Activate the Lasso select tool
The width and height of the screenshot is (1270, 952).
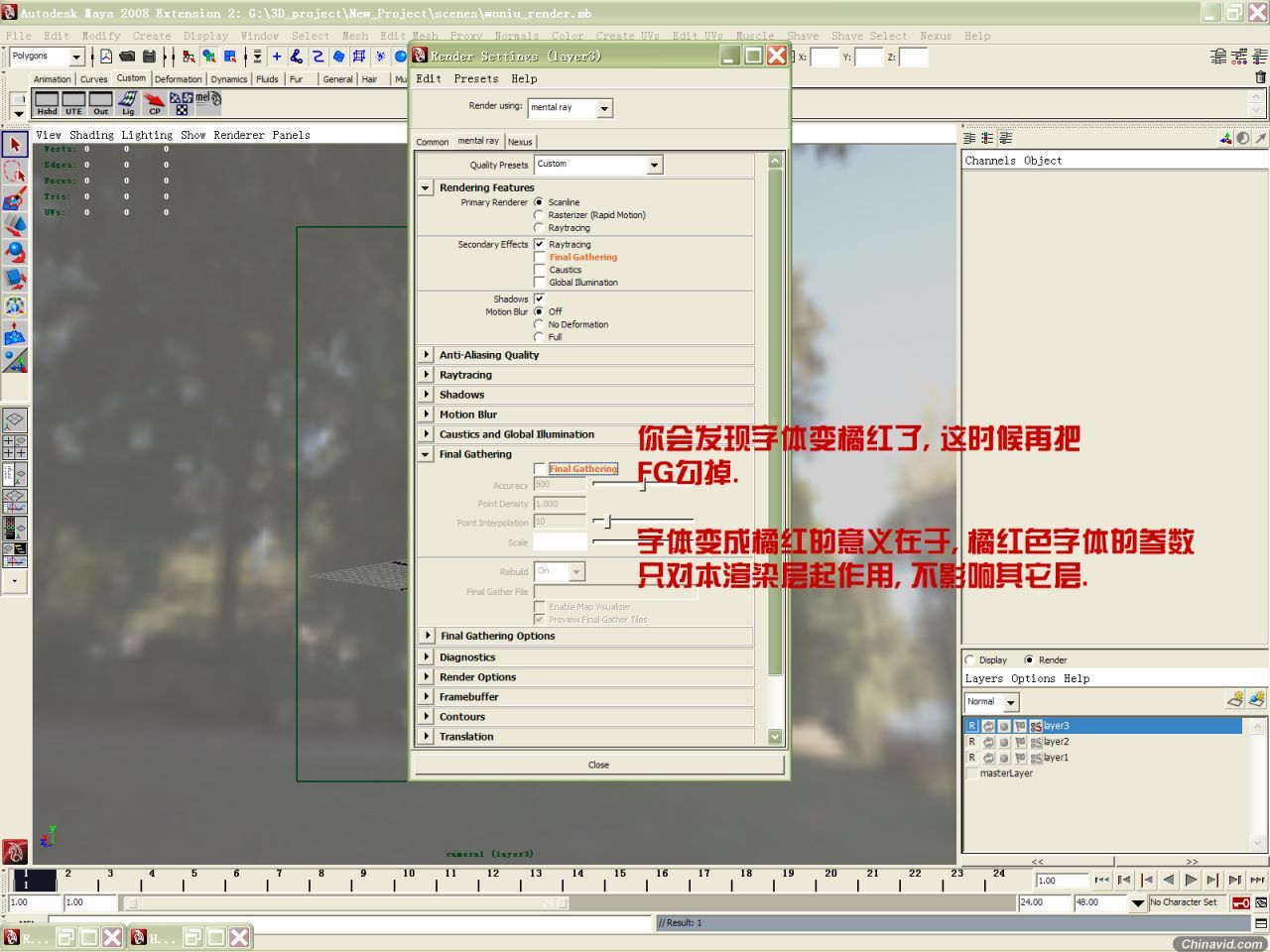(14, 172)
